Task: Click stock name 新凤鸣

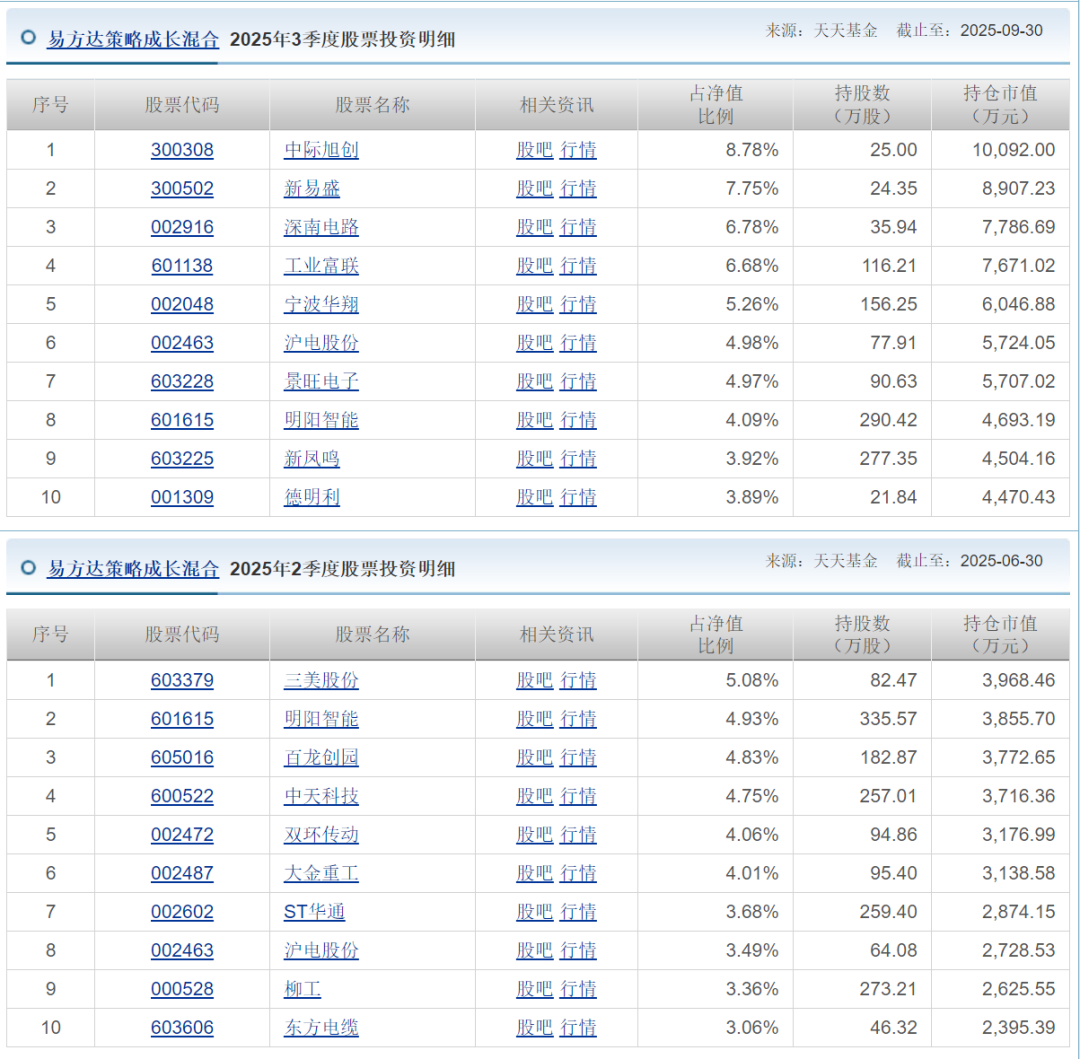Action: 312,459
